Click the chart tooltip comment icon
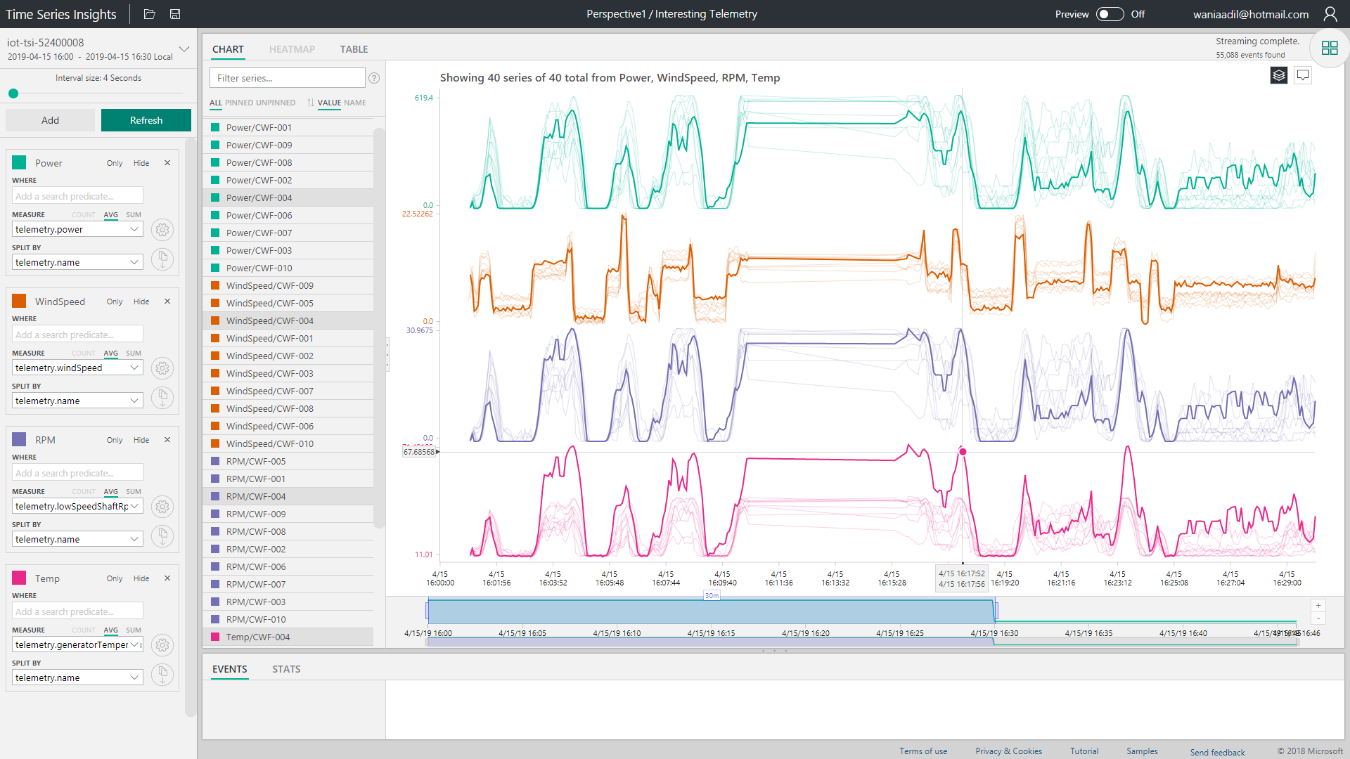The image size is (1350, 759). (x=1303, y=75)
